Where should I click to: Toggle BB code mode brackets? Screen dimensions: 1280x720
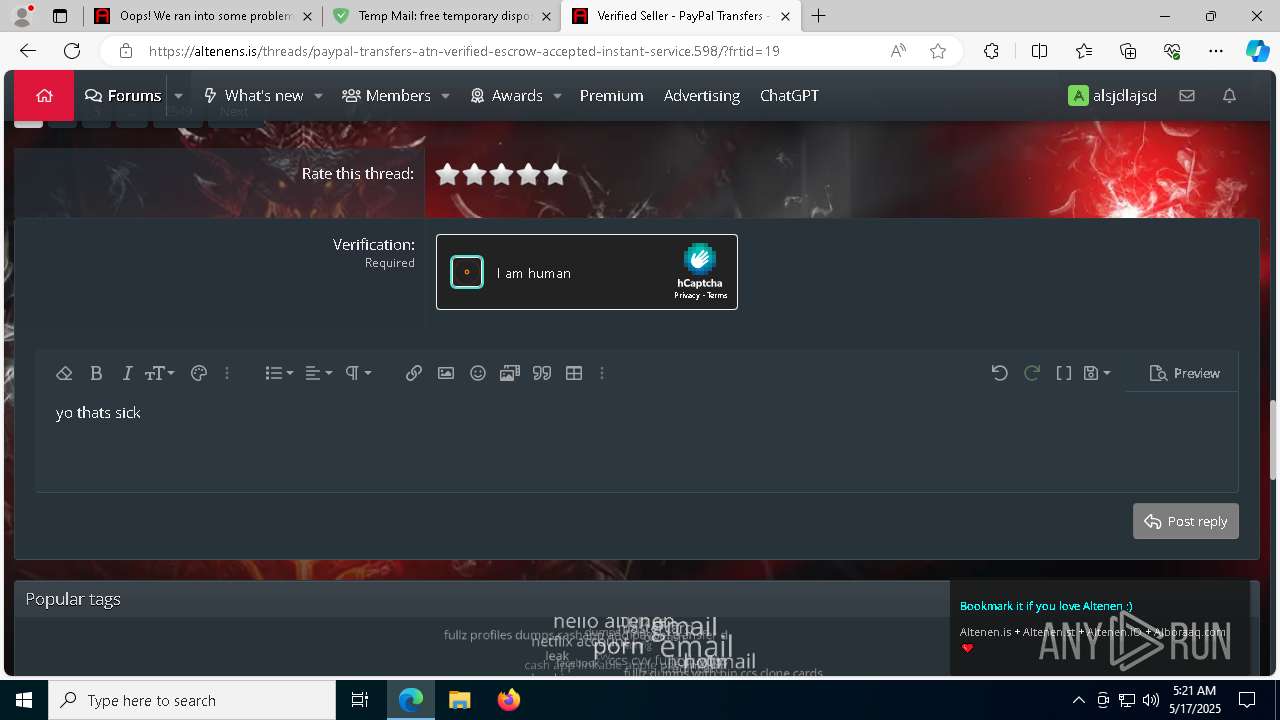[1064, 373]
